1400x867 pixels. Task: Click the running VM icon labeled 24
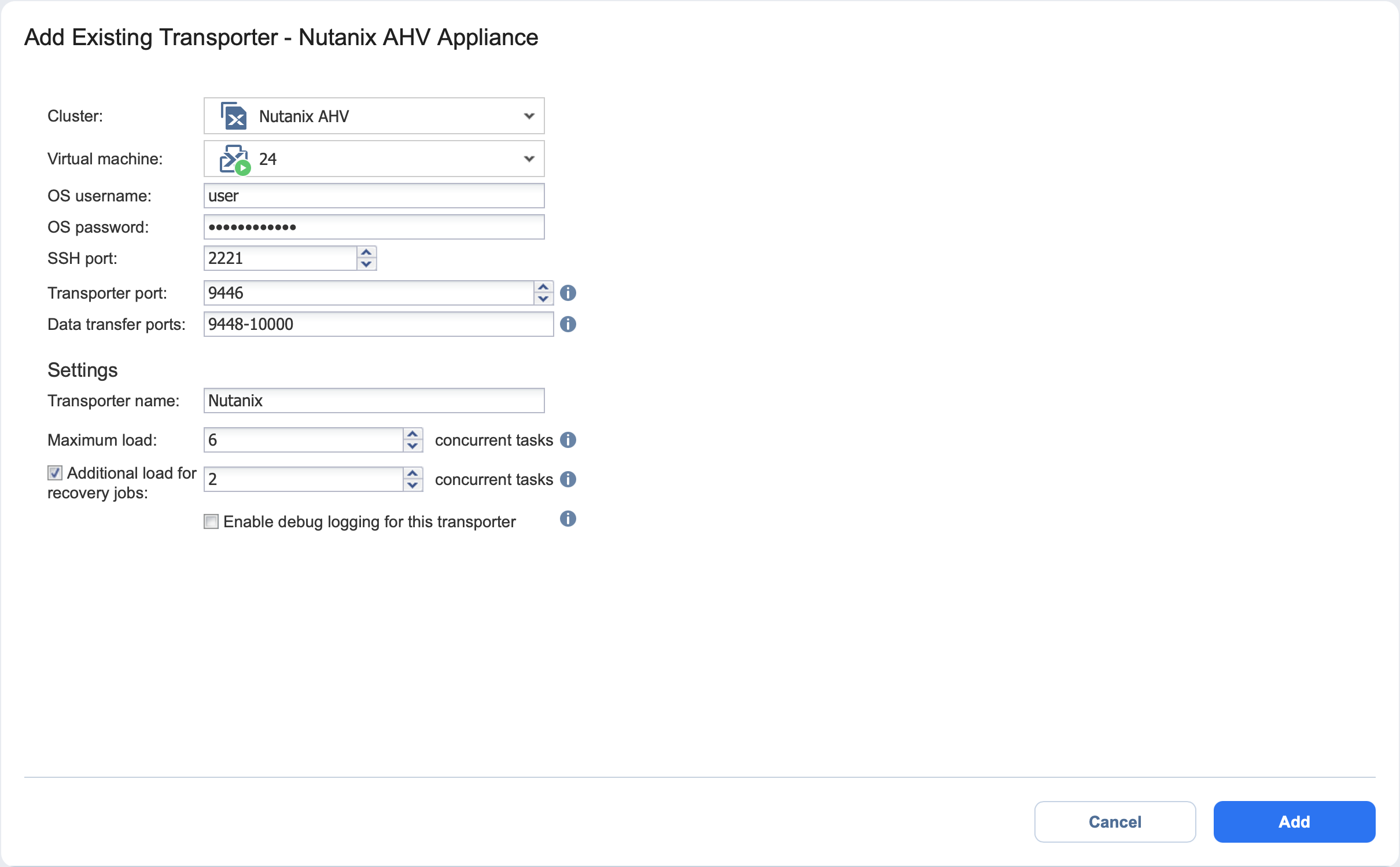point(234,159)
